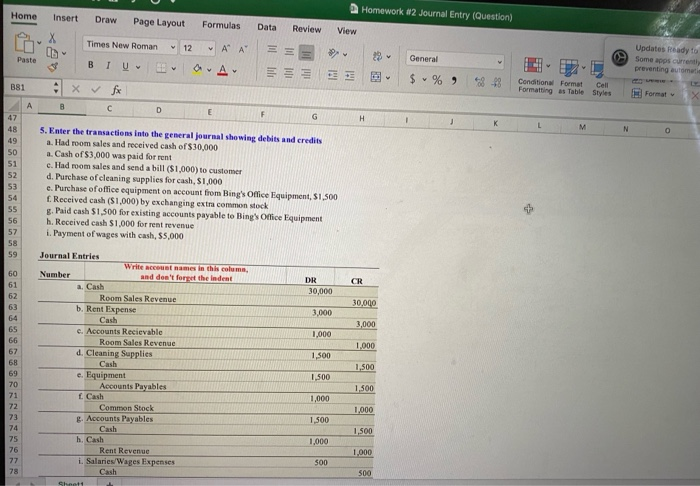
Task: Switch to the Home ribbon tab
Action: click(x=24, y=16)
